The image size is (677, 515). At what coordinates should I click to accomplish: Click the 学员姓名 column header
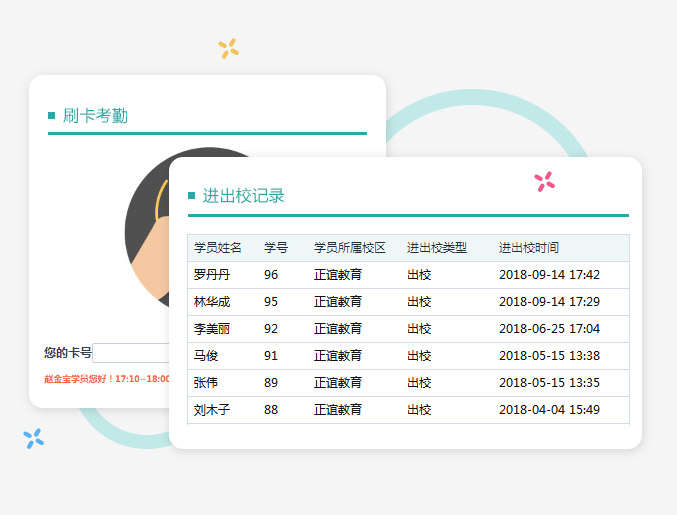218,248
